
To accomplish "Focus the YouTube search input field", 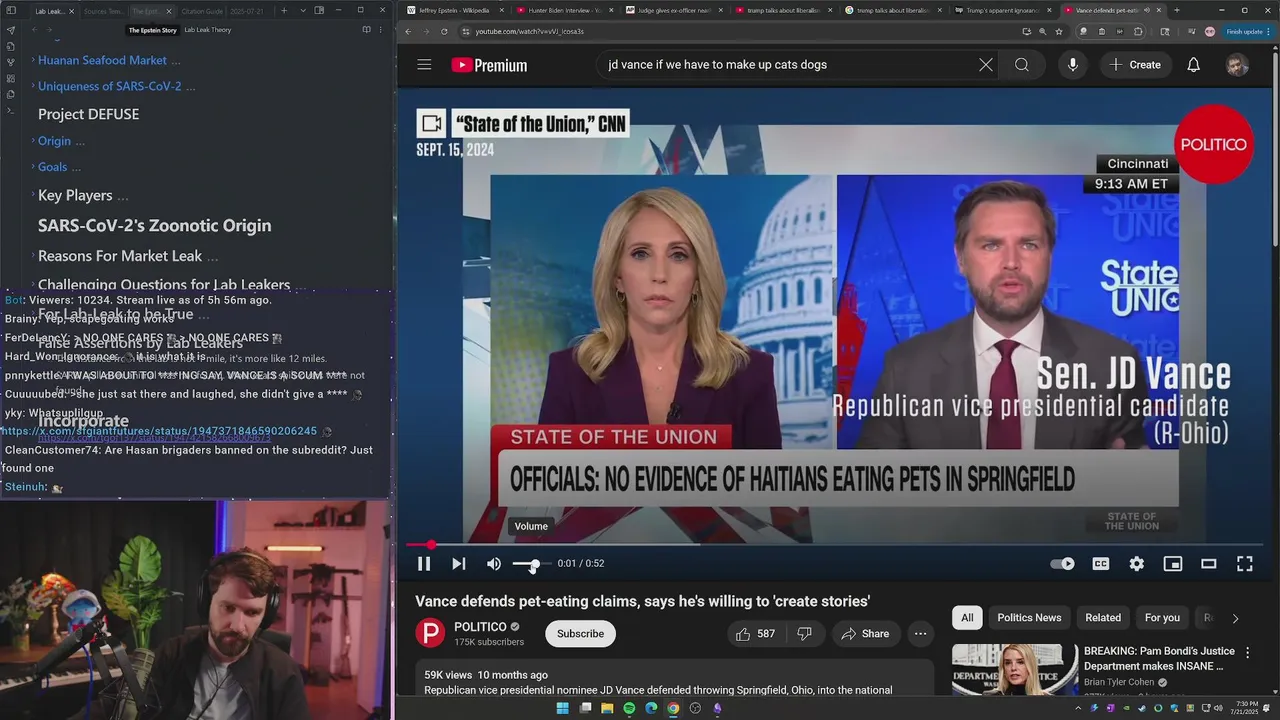I will pyautogui.click(x=785, y=65).
